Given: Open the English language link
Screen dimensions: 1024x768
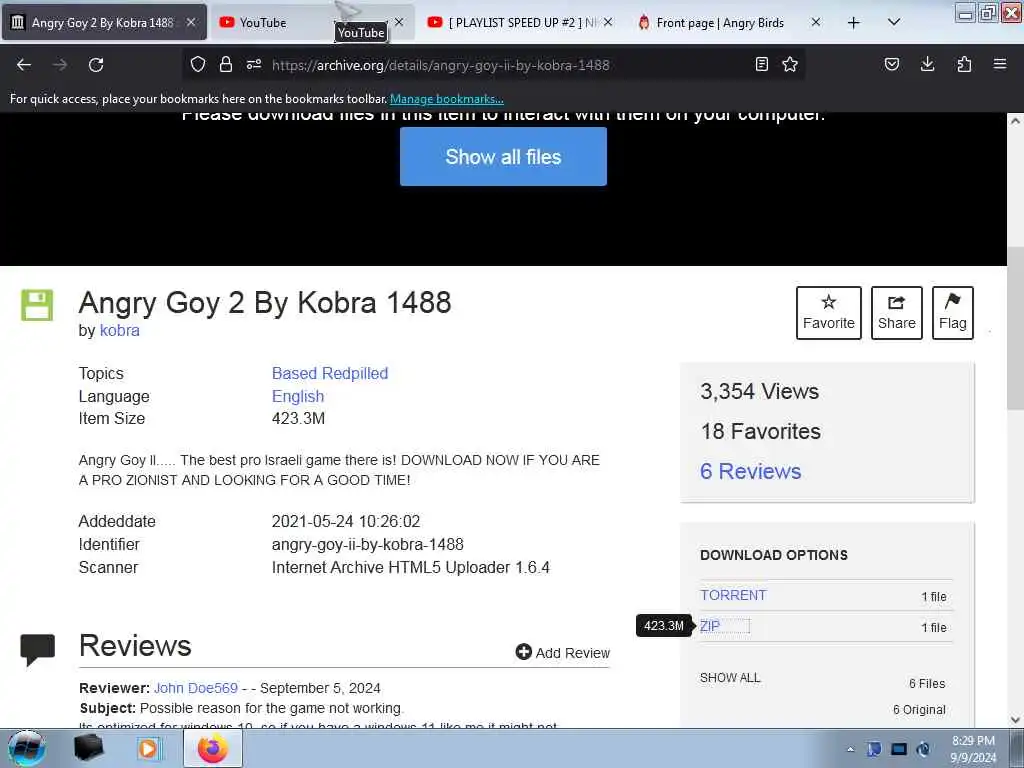Looking at the screenshot, I should tap(298, 396).
